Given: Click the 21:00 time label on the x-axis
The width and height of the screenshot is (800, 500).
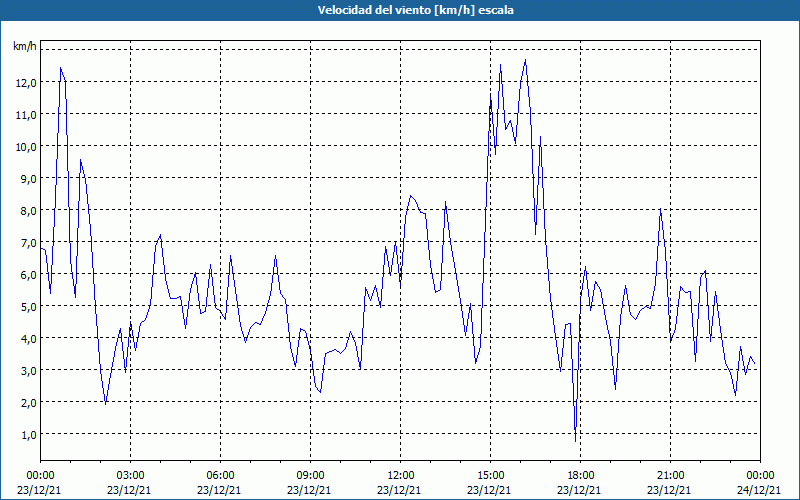Looking at the screenshot, I should click(670, 476).
